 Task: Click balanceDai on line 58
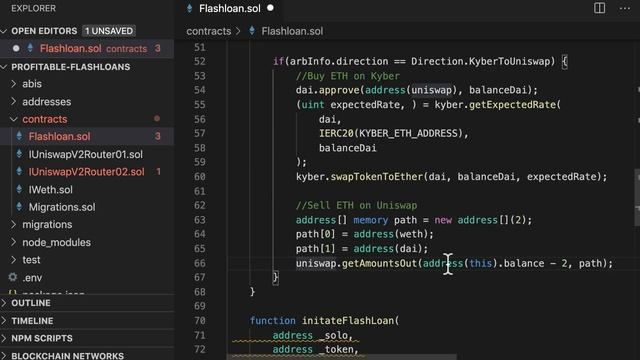[347, 148]
